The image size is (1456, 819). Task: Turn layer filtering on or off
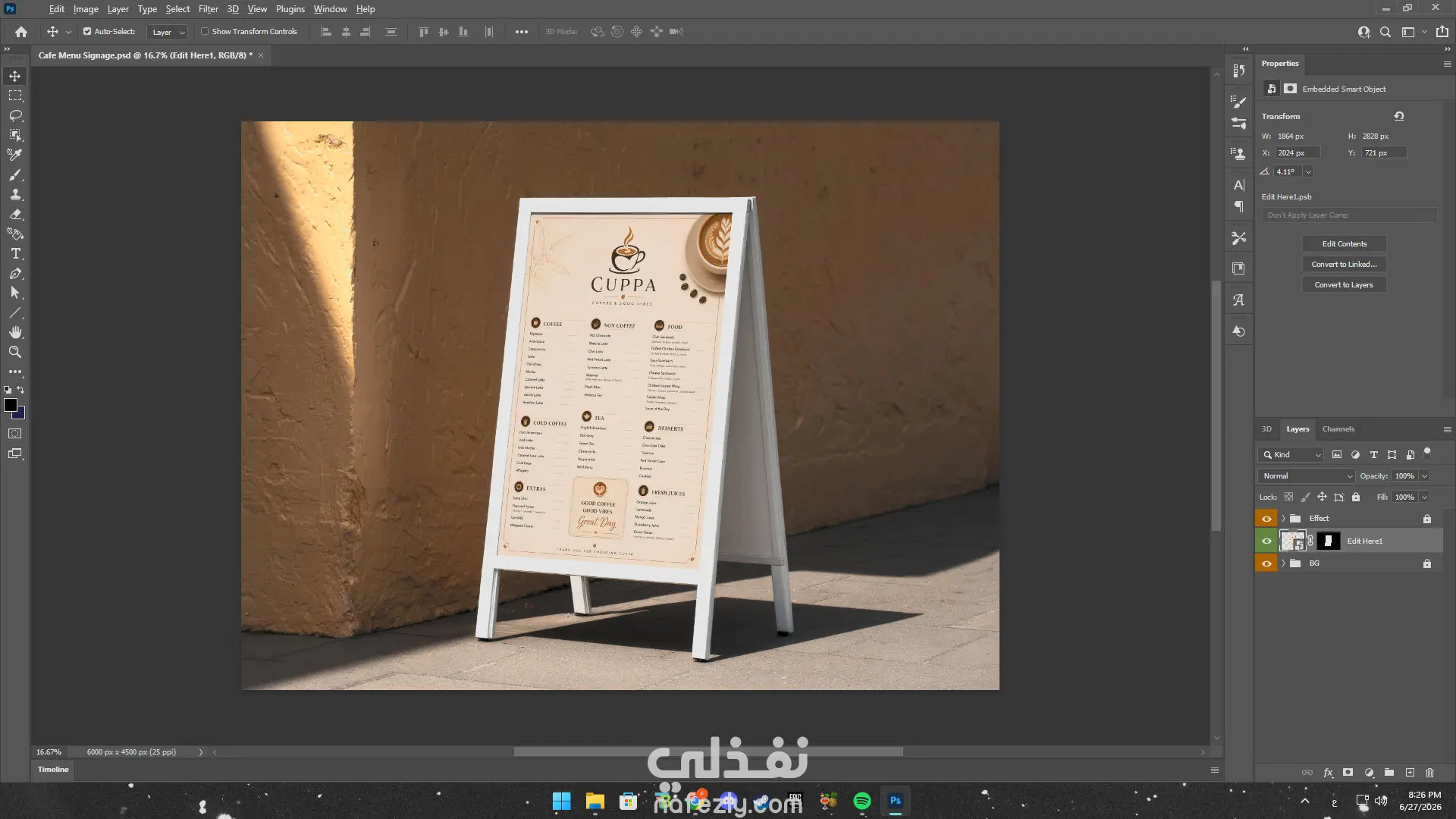tap(1427, 453)
